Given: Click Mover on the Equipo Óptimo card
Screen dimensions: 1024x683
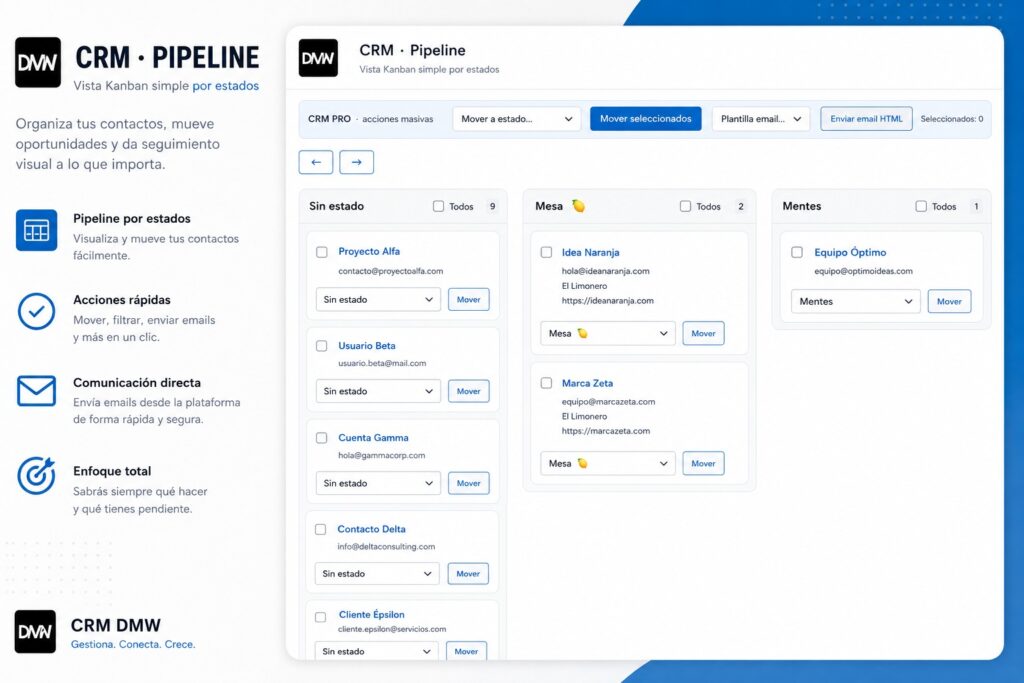Looking at the screenshot, I should click(950, 302).
